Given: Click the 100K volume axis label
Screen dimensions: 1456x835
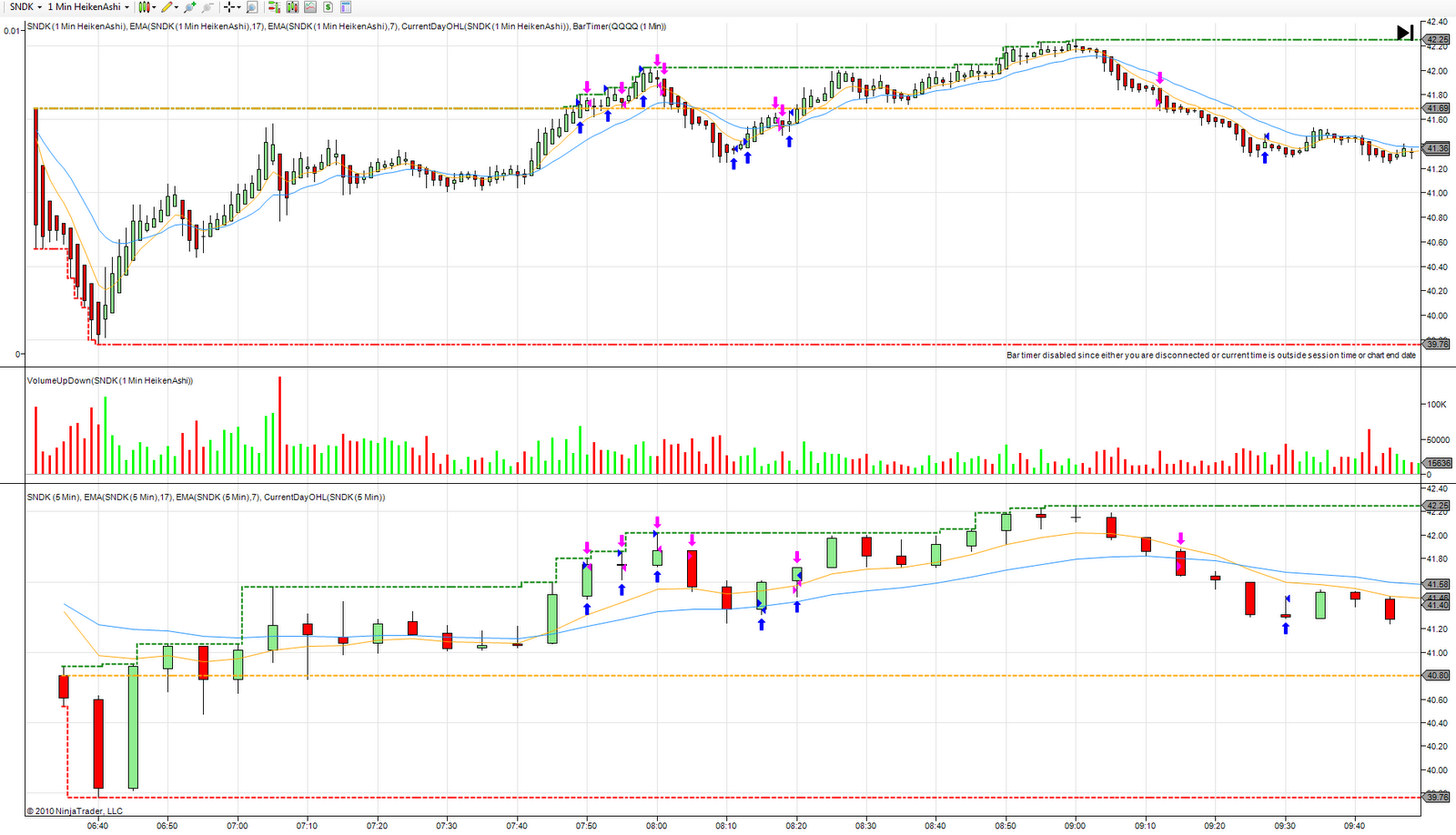Looking at the screenshot, I should click(1437, 405).
